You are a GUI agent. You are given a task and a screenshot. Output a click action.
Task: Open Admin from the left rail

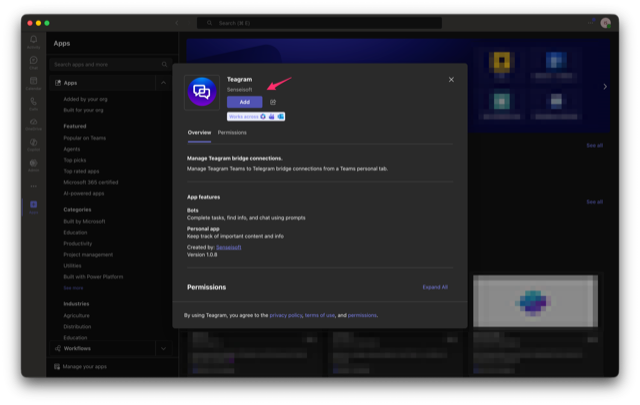33,165
